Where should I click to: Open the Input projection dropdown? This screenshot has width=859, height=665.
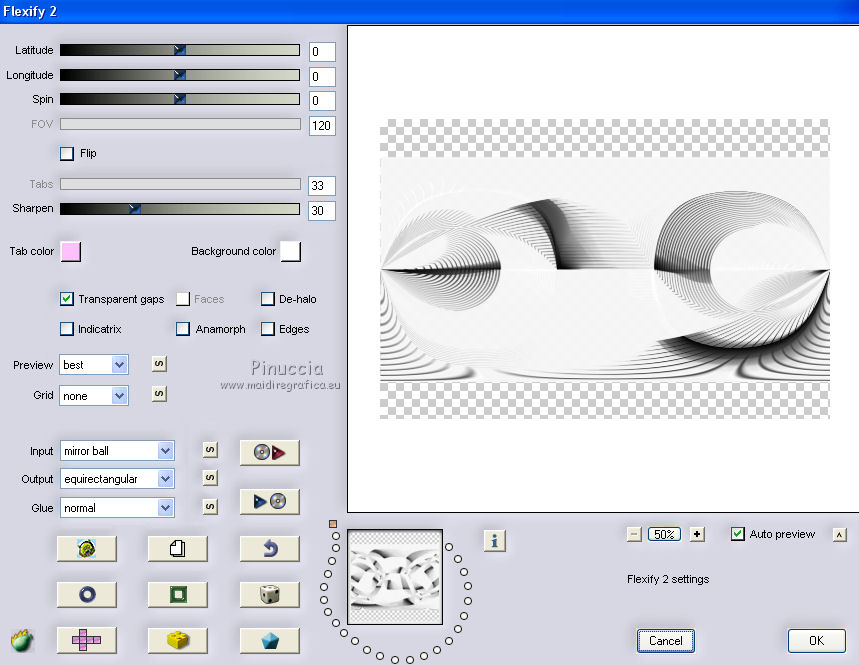(117, 451)
